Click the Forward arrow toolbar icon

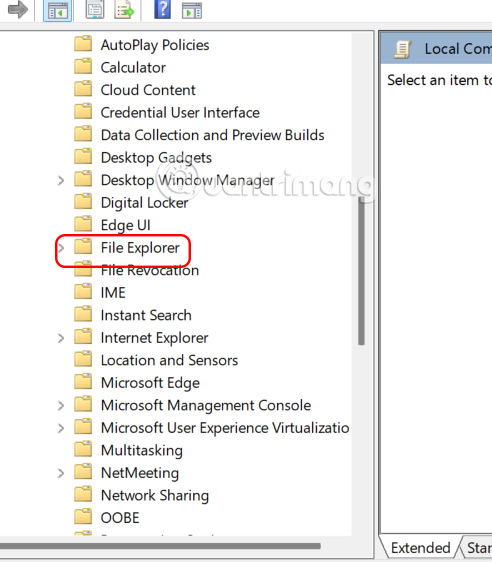pos(18,10)
